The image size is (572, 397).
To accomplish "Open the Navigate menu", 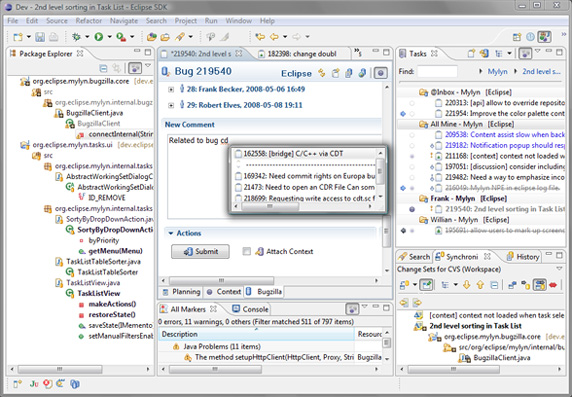I will click(124, 21).
